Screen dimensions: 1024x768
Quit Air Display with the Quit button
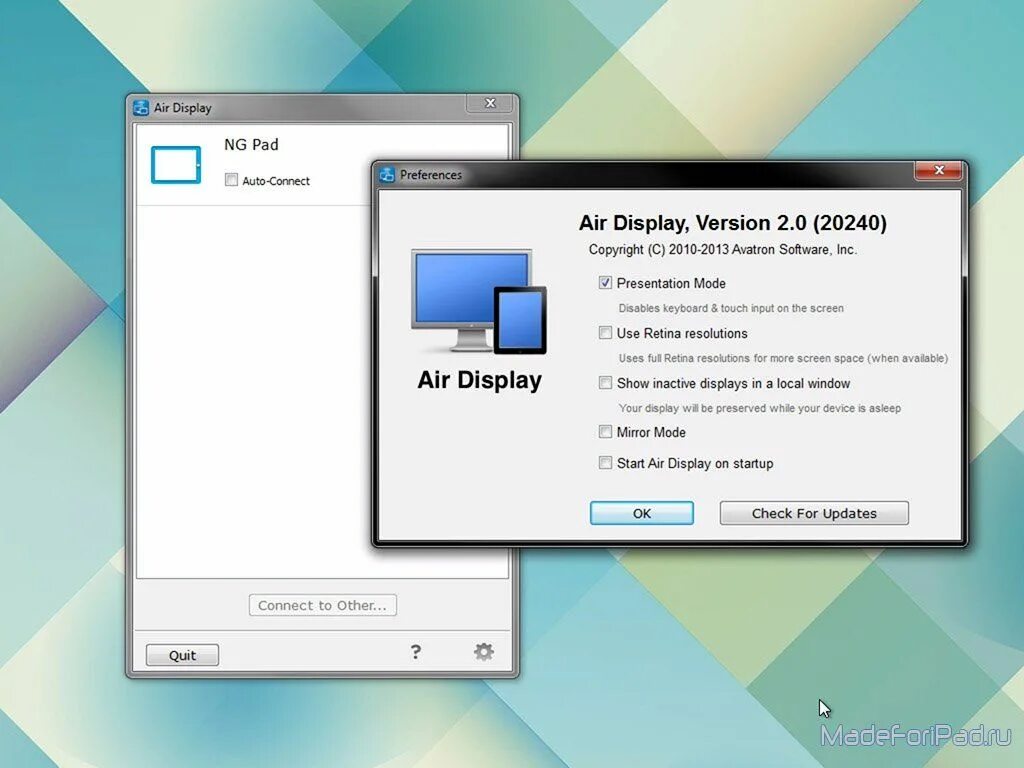coord(182,655)
